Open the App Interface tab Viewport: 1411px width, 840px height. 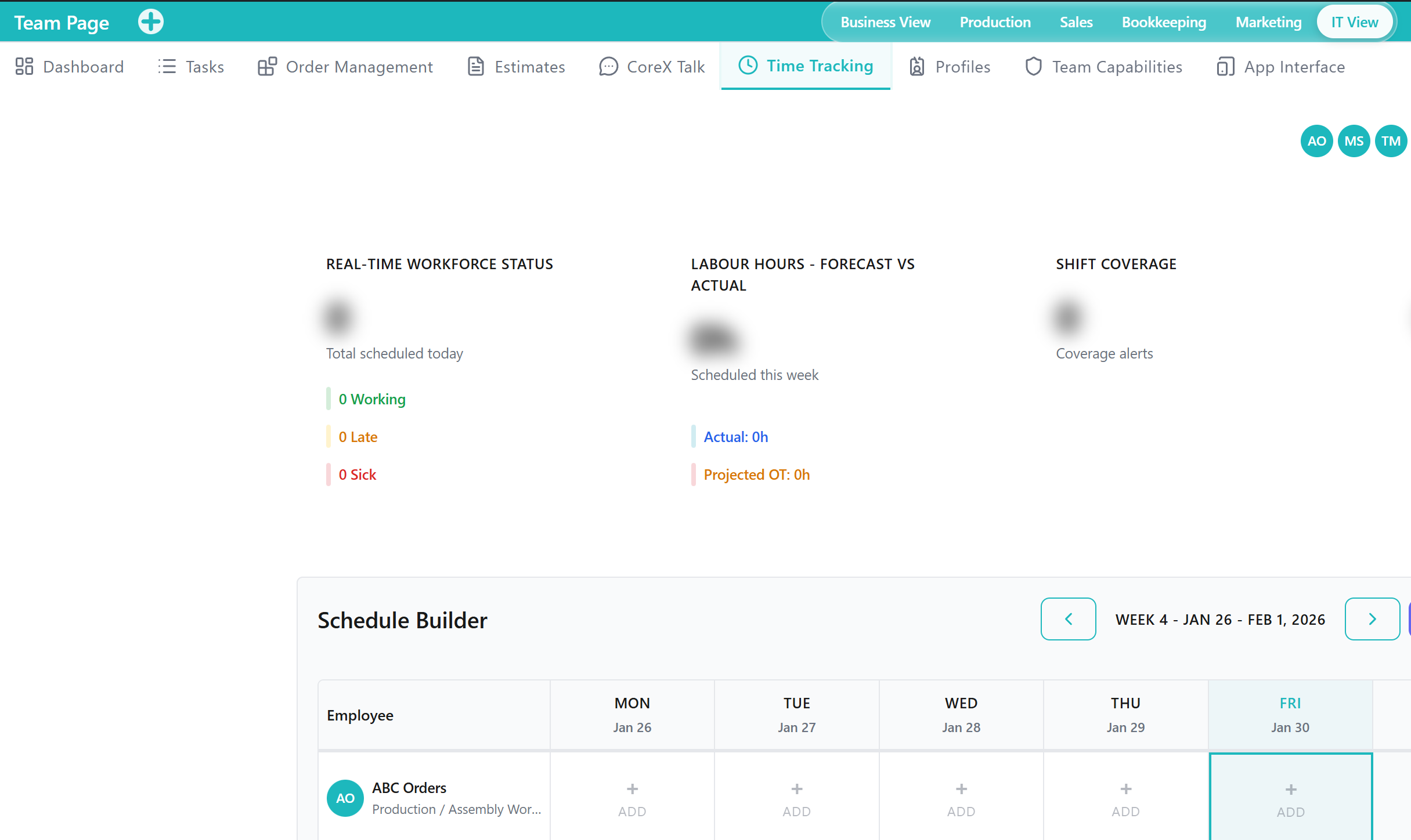pos(1280,67)
